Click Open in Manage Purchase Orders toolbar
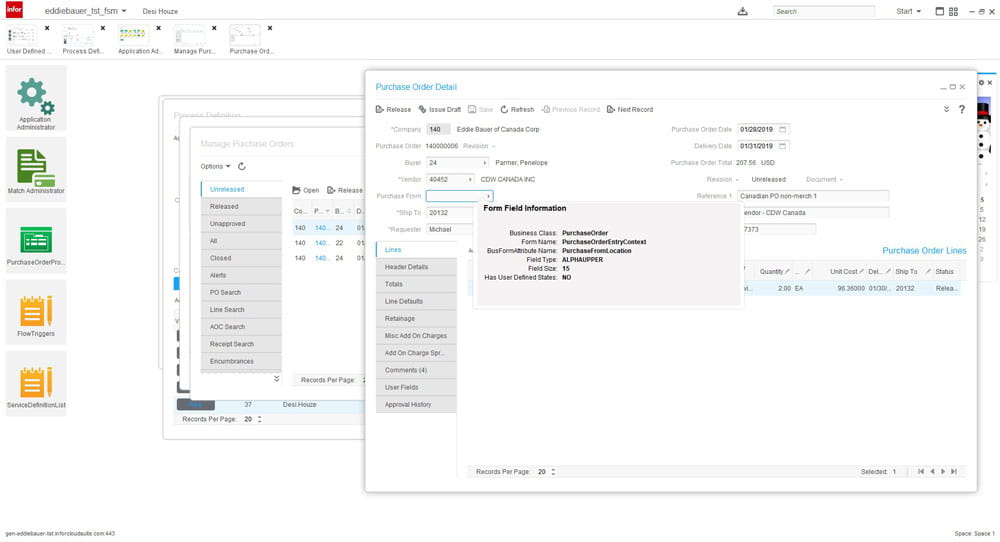This screenshot has width=1000, height=542. click(305, 191)
